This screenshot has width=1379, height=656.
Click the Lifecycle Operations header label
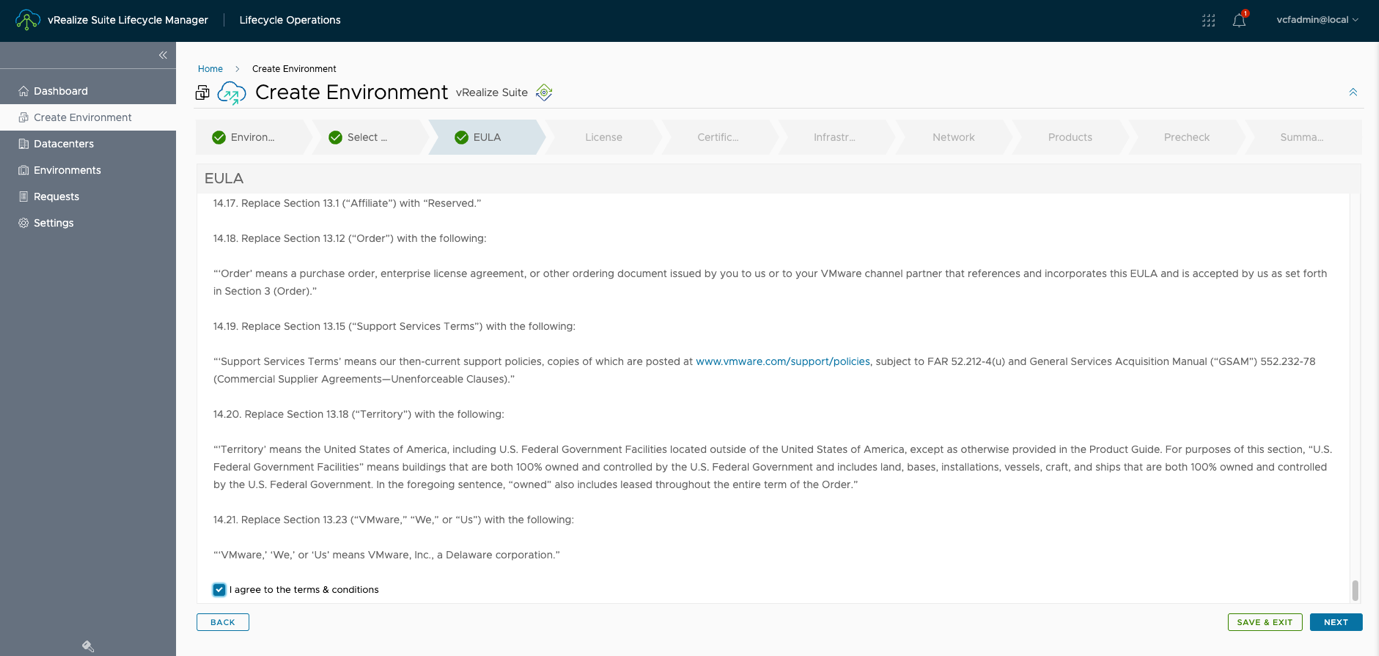tap(290, 20)
